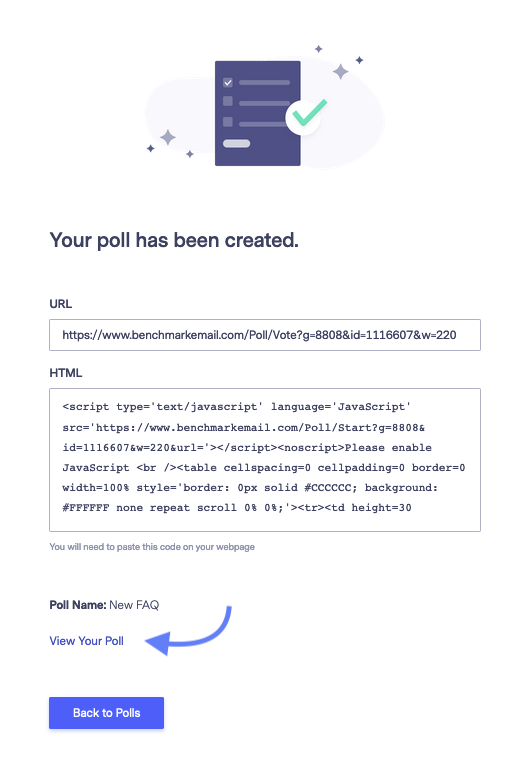Click inside the HTML embed code box
Viewport: 532px width, 776px height.
[265, 460]
